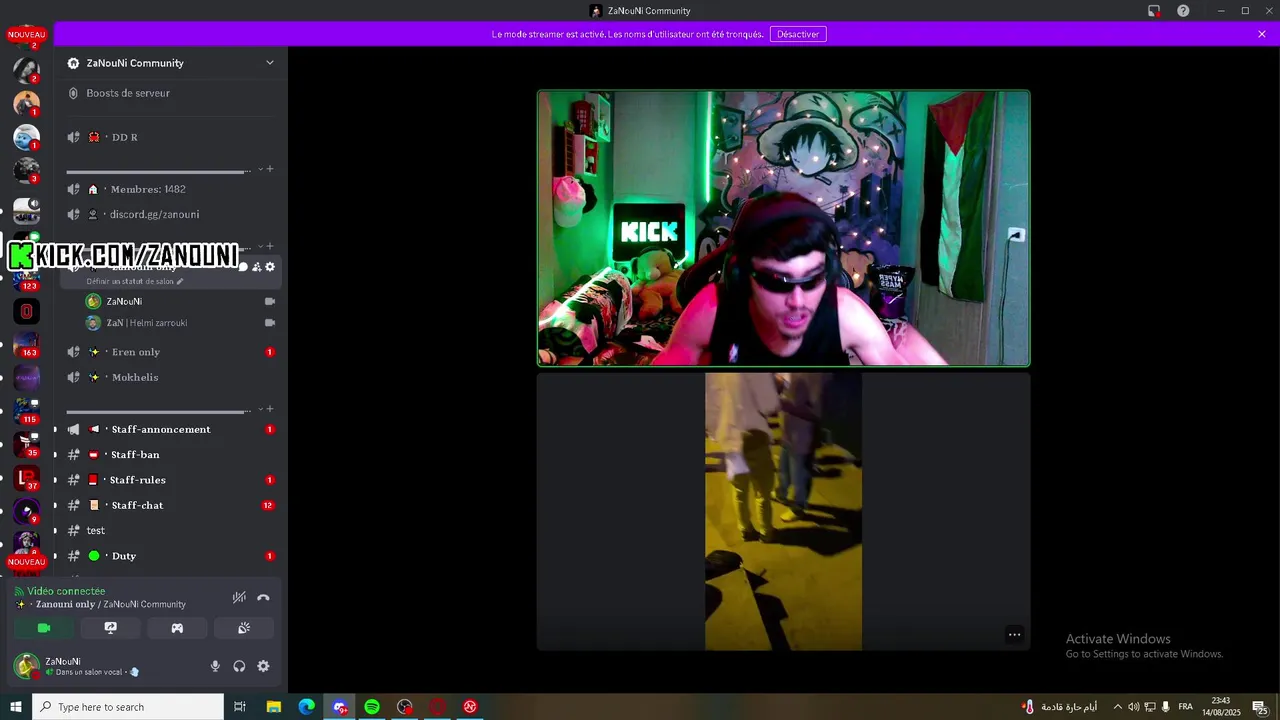Join the Mokhelis voice channel
1280x720 pixels.
pos(170,377)
